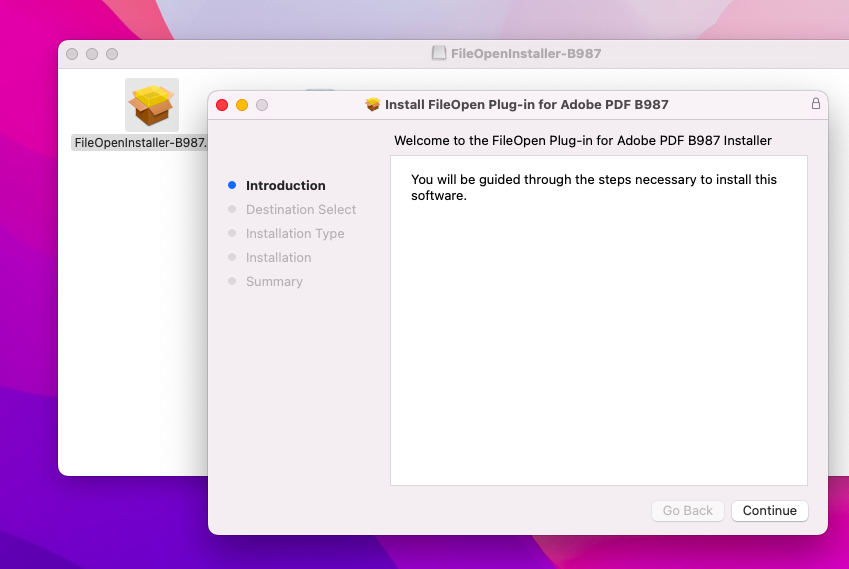Image resolution: width=849 pixels, height=569 pixels.
Task: Close the installer window with red button
Action: [x=222, y=105]
